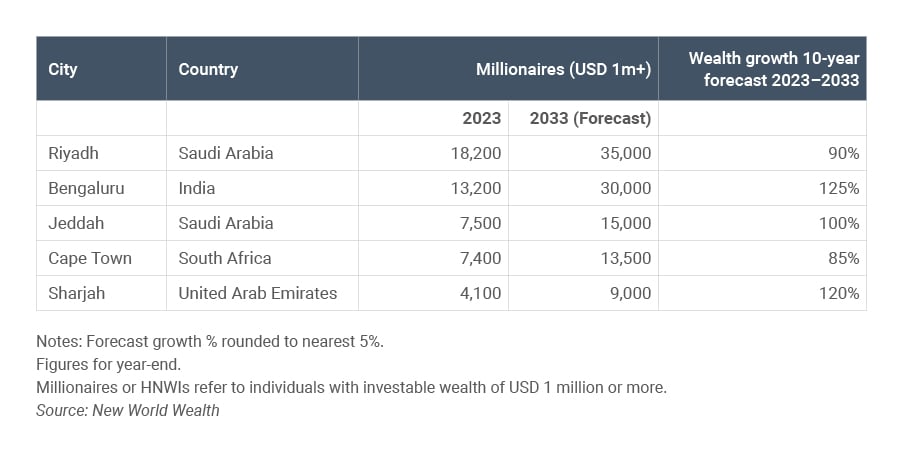Select the South Africa country cell
The width and height of the screenshot is (905, 450).
point(225,258)
